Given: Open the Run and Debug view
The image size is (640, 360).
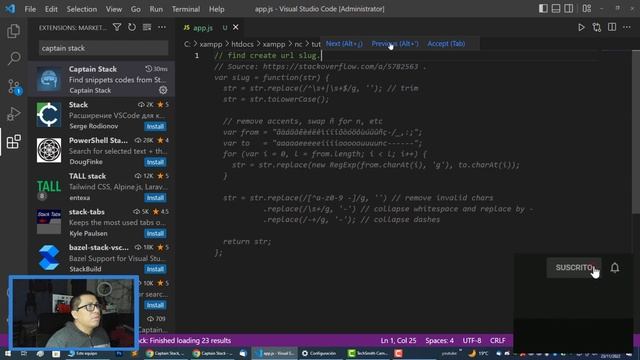Looking at the screenshot, I should [14, 114].
